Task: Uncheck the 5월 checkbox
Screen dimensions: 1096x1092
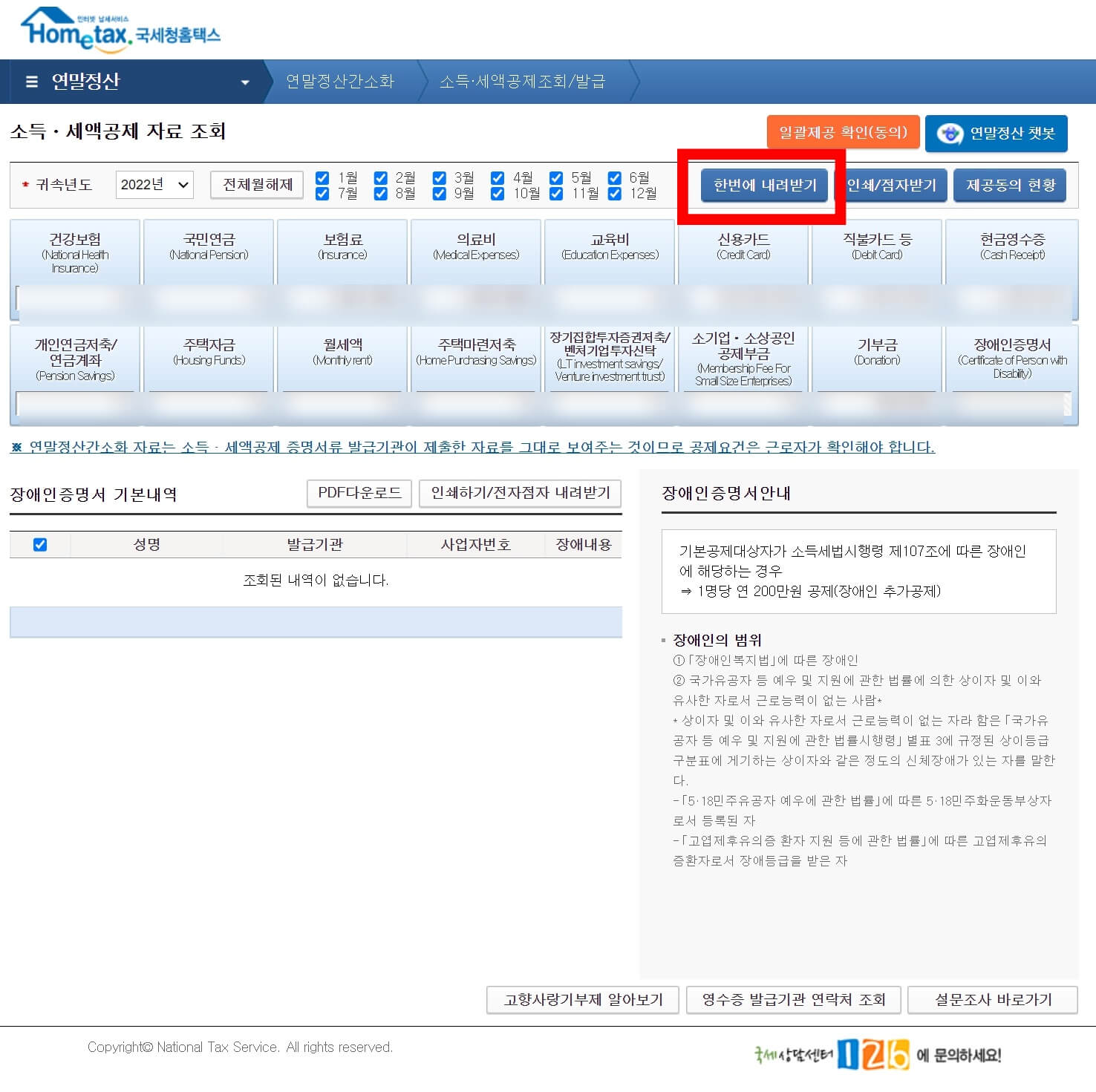Action: (x=555, y=178)
